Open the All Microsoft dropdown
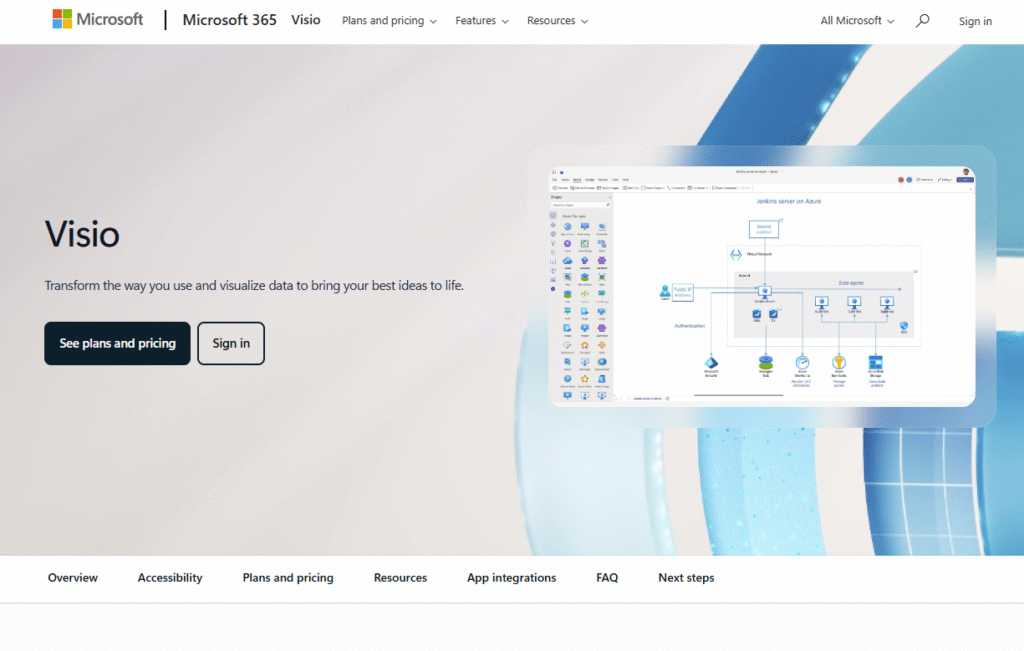This screenshot has height=651, width=1024. click(857, 21)
